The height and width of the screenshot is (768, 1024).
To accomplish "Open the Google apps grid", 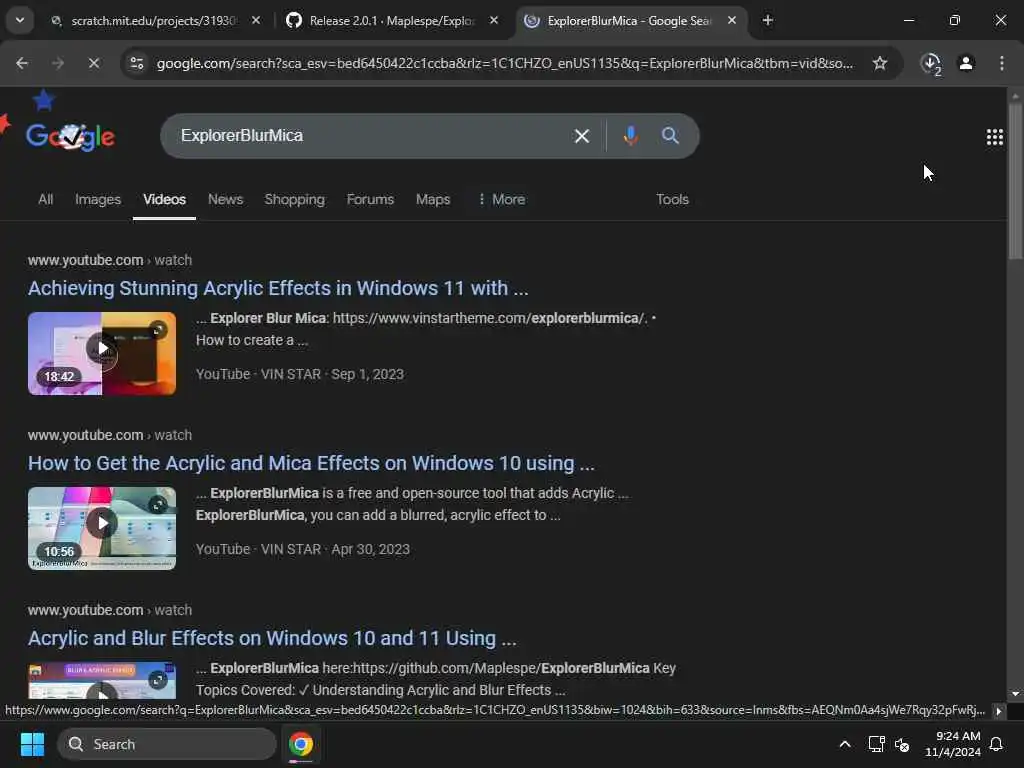I will click(x=995, y=137).
